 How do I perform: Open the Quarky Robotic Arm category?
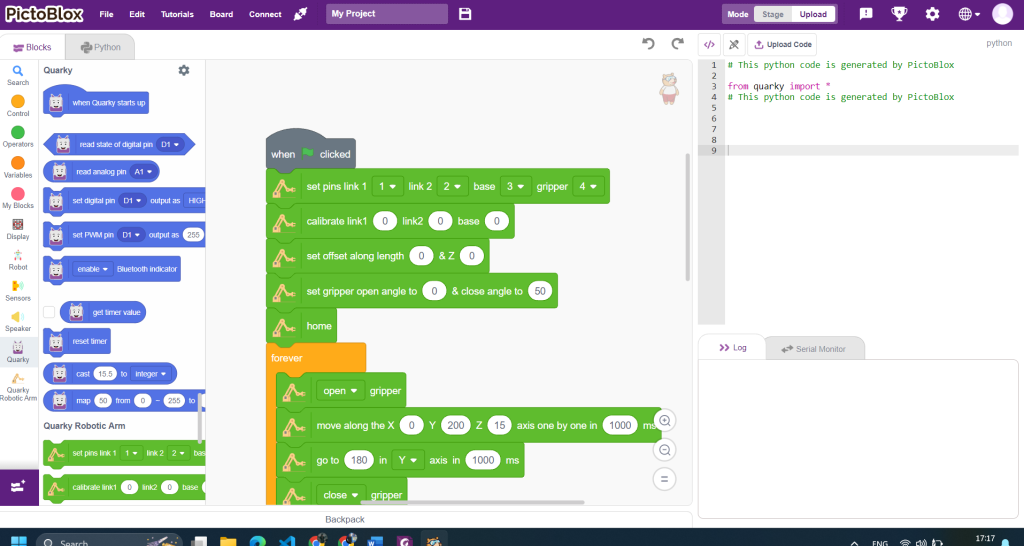point(18,386)
